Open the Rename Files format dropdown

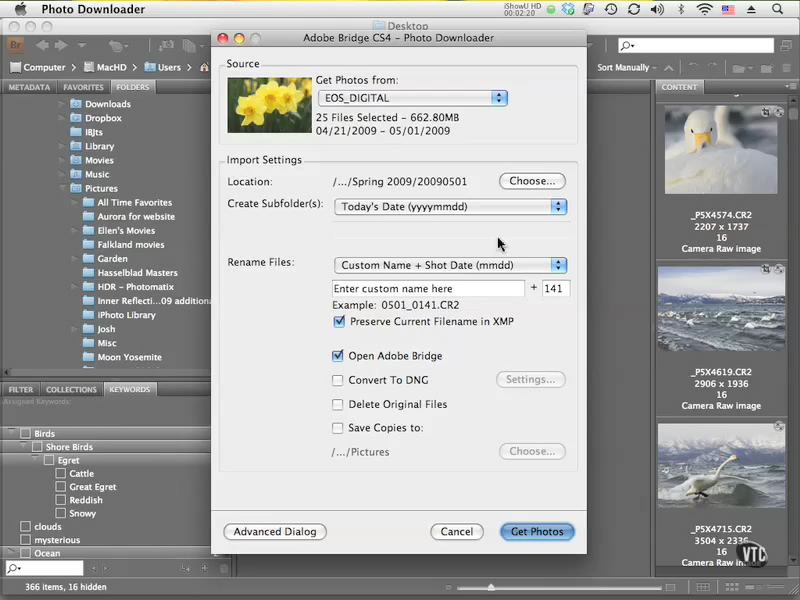tap(450, 265)
